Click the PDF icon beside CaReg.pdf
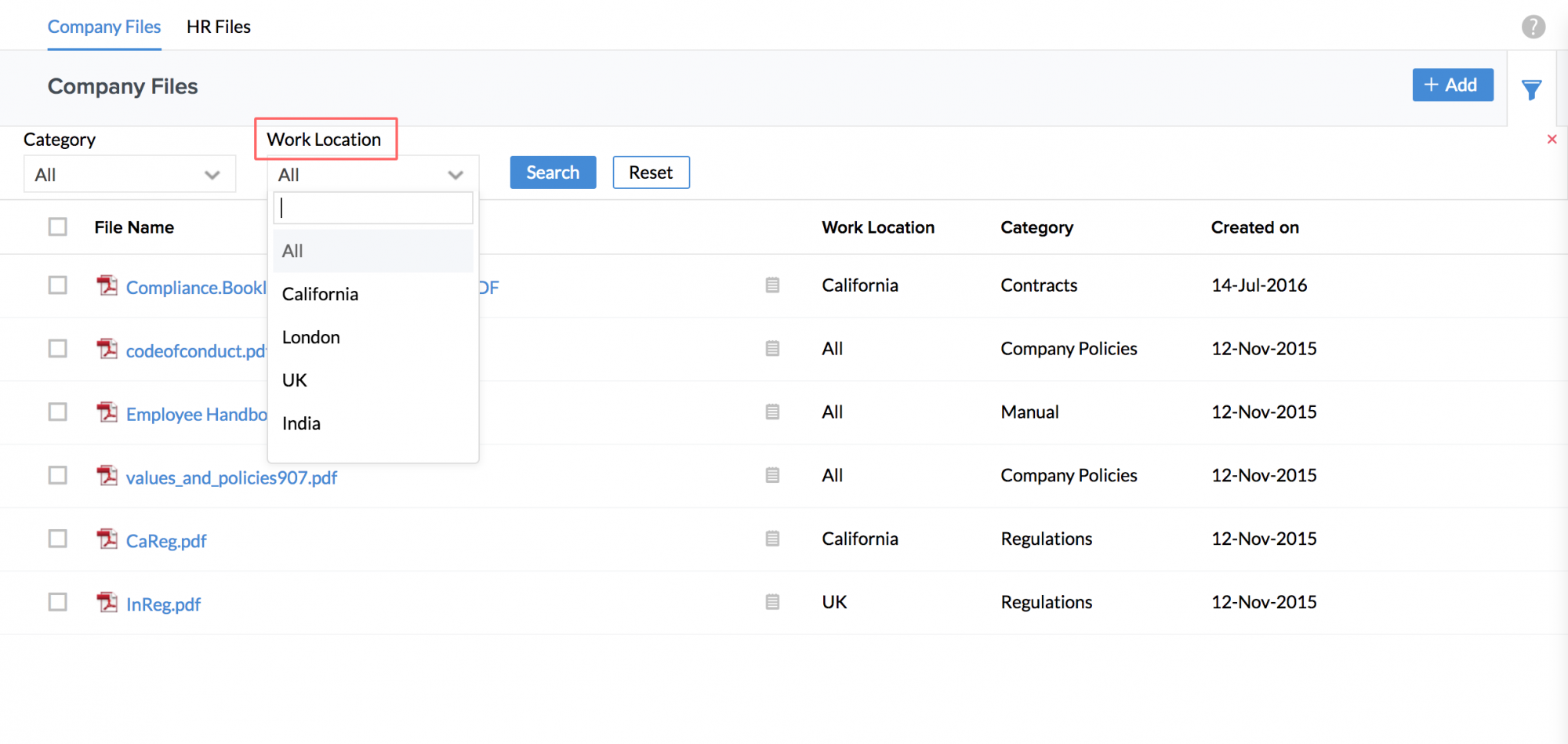This screenshot has width=1568, height=744. coord(107,539)
